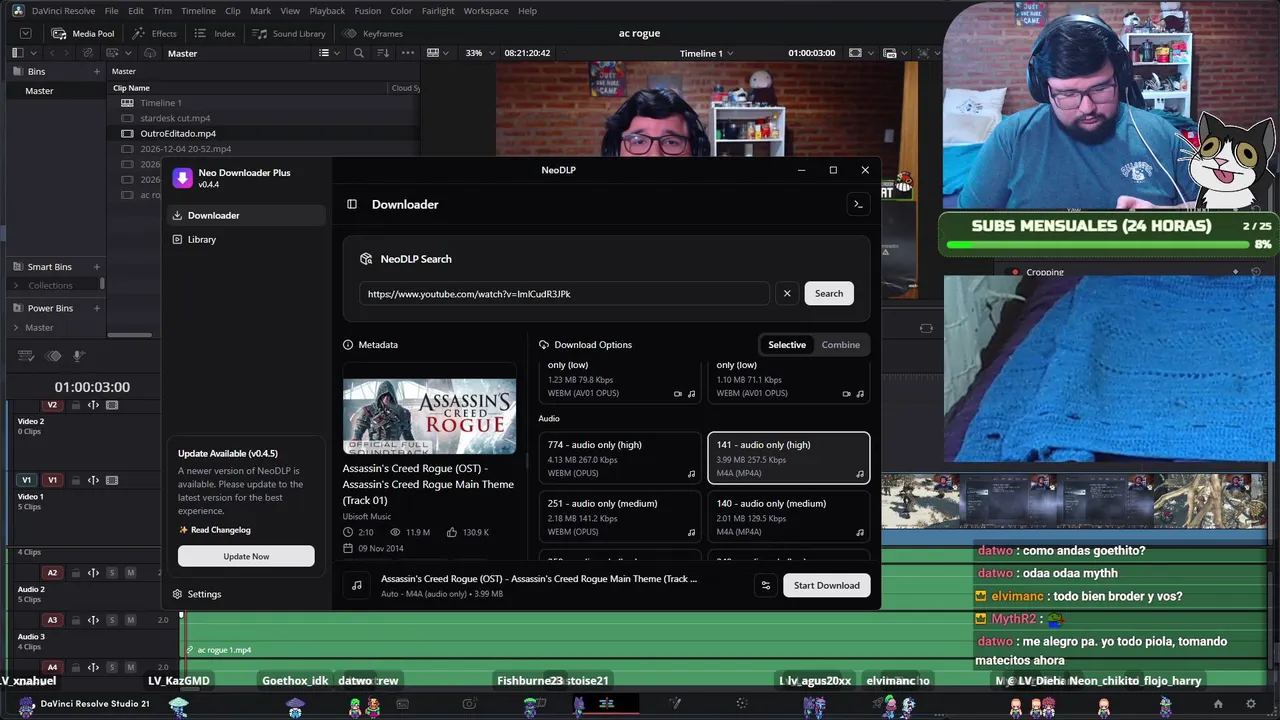Screen dimensions: 1280x720
Task: Click the Search button in NeoDLP
Action: [829, 293]
